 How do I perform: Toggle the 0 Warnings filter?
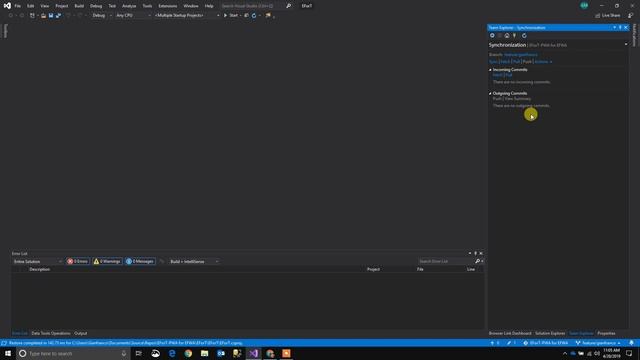click(107, 261)
